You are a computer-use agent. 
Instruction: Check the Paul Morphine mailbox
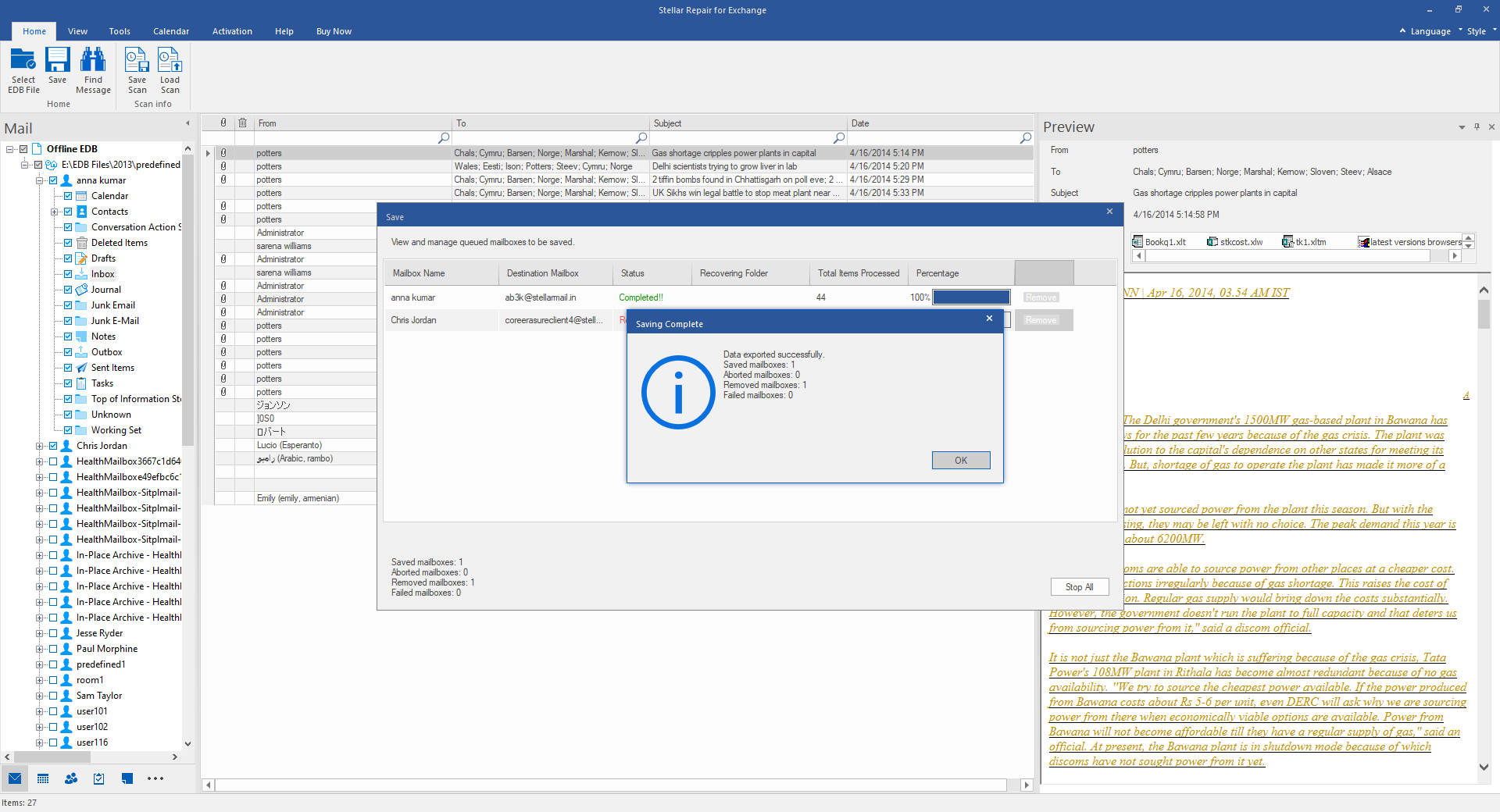53,649
